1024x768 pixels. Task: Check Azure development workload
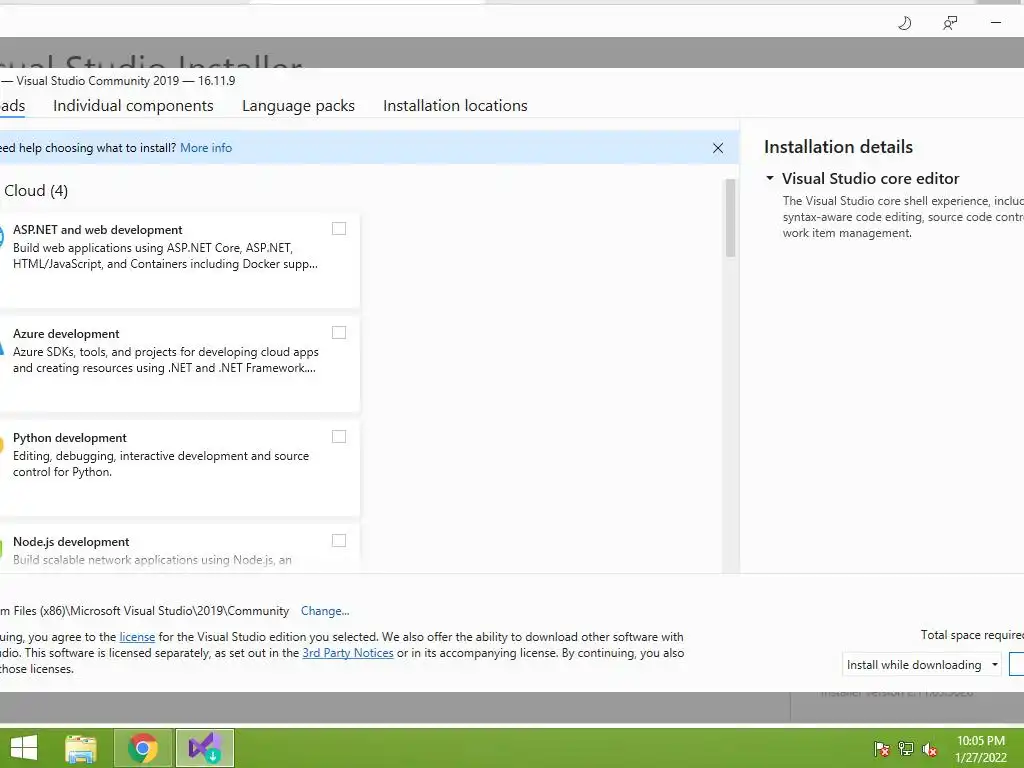coord(339,332)
